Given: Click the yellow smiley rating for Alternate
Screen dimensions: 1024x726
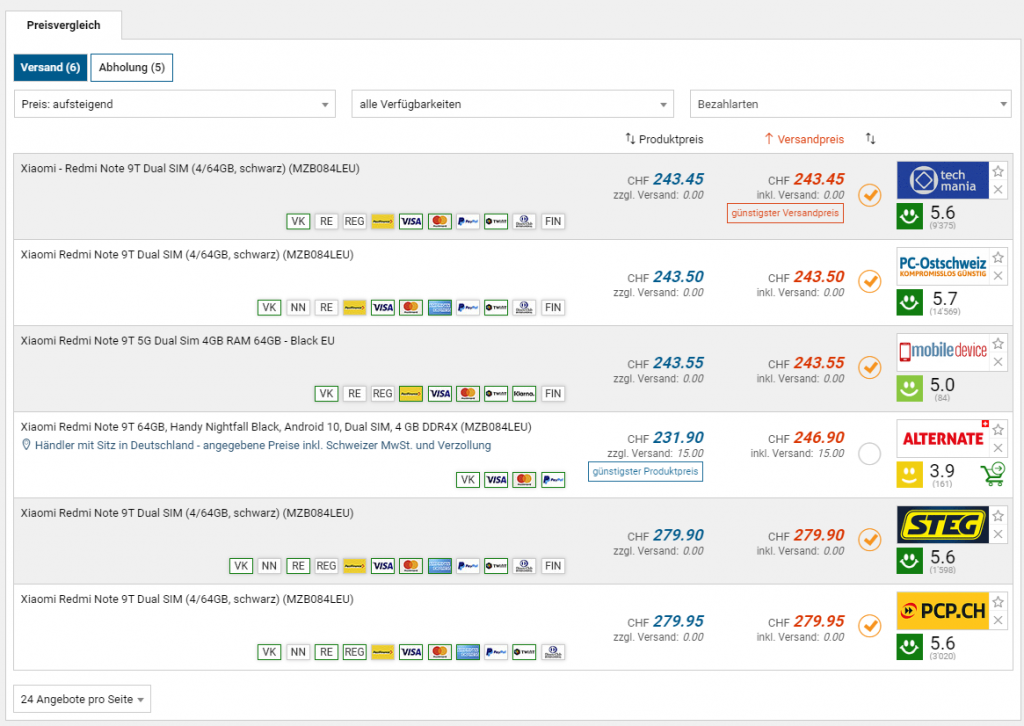Looking at the screenshot, I should [x=909, y=474].
